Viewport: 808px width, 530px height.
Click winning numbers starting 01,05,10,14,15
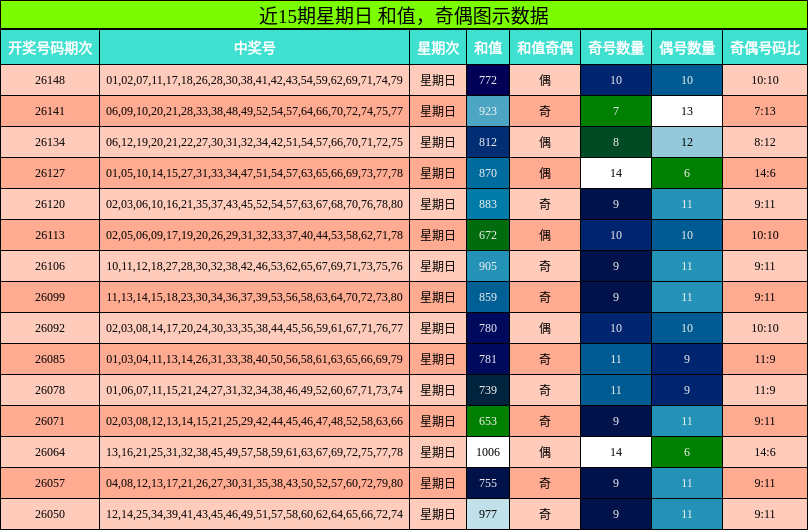pyautogui.click(x=255, y=173)
